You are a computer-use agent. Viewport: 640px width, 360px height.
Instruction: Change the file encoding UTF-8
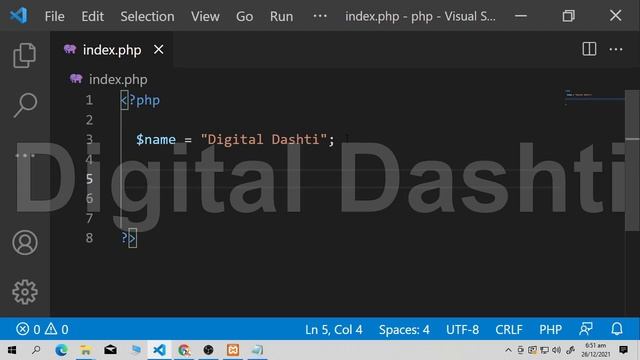point(462,329)
